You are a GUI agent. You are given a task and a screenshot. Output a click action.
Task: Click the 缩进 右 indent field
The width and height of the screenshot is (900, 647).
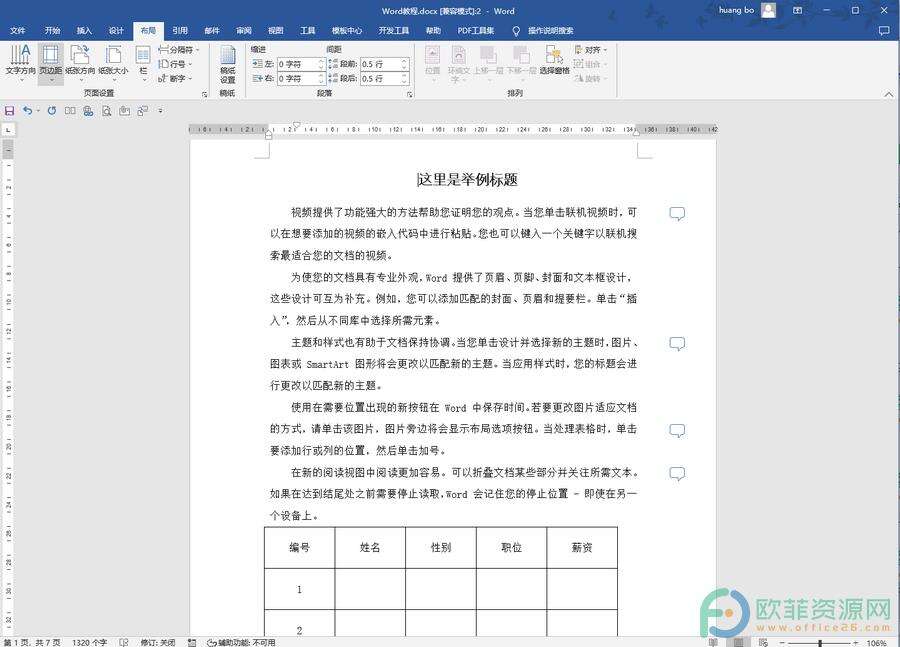coord(301,78)
